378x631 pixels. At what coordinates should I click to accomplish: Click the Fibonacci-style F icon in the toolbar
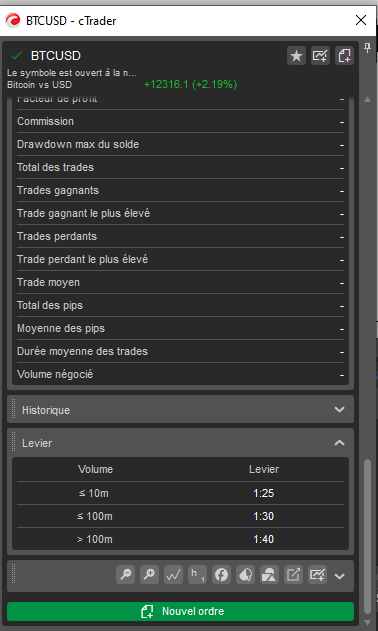221,574
